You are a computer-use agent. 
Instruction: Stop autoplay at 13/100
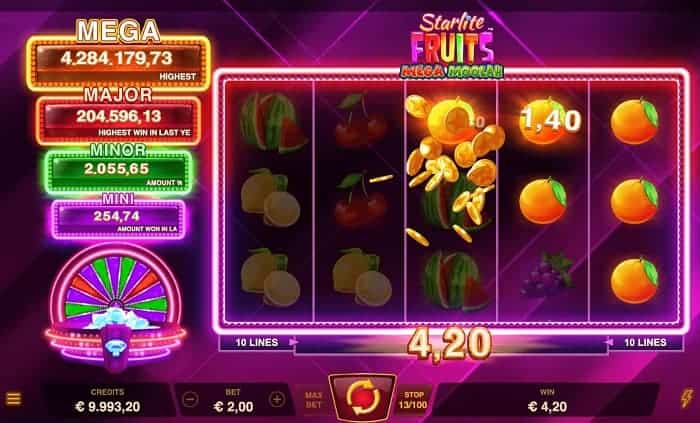(x=414, y=400)
